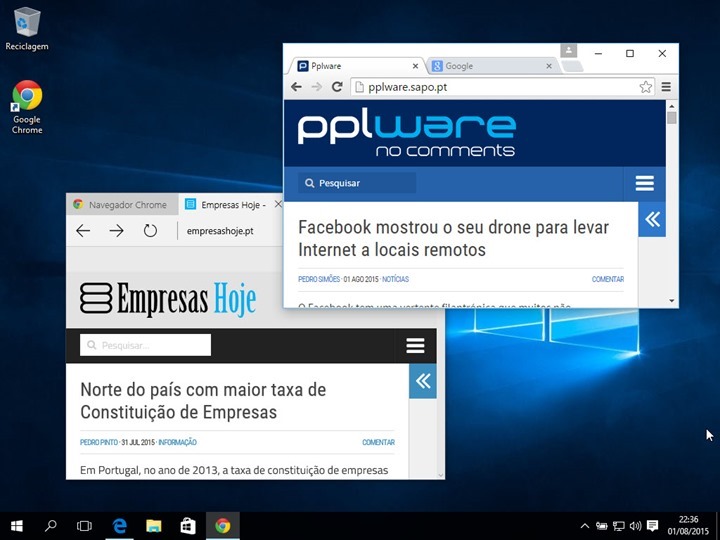Open Google Chrome from the taskbar
This screenshot has width=720, height=540.
223,526
